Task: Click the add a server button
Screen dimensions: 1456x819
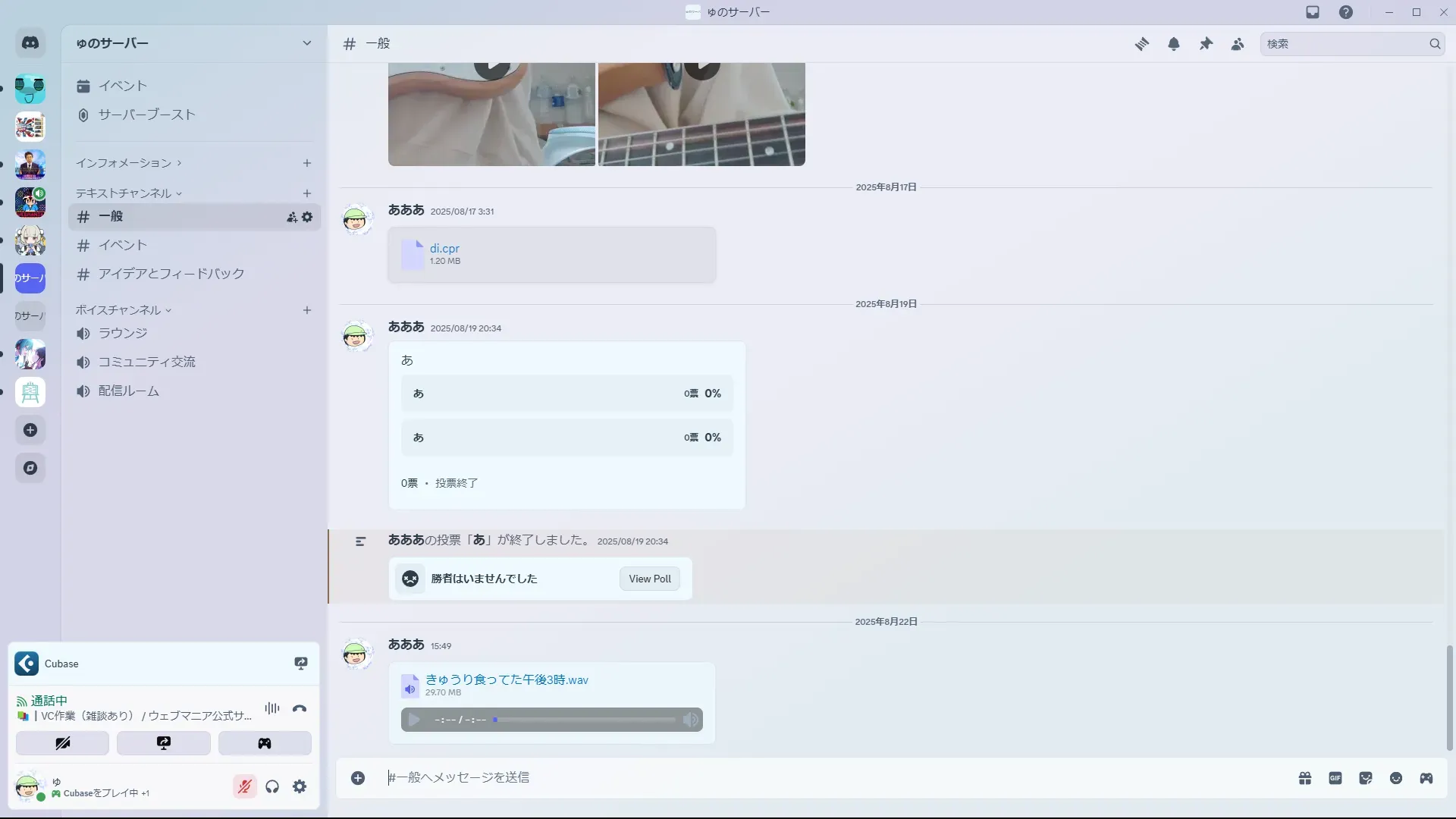Action: tap(30, 430)
